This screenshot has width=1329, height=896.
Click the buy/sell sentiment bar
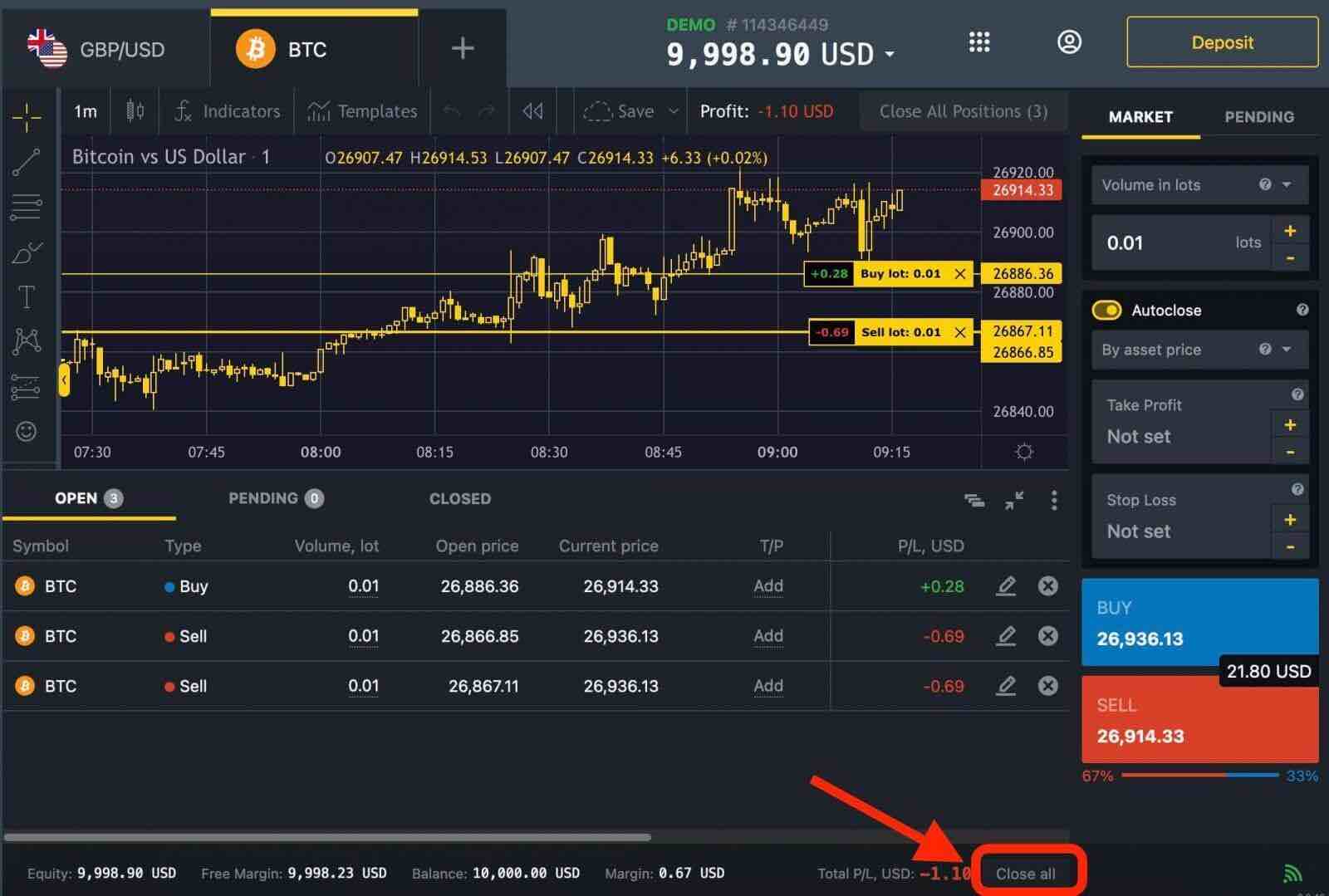pos(1199,776)
